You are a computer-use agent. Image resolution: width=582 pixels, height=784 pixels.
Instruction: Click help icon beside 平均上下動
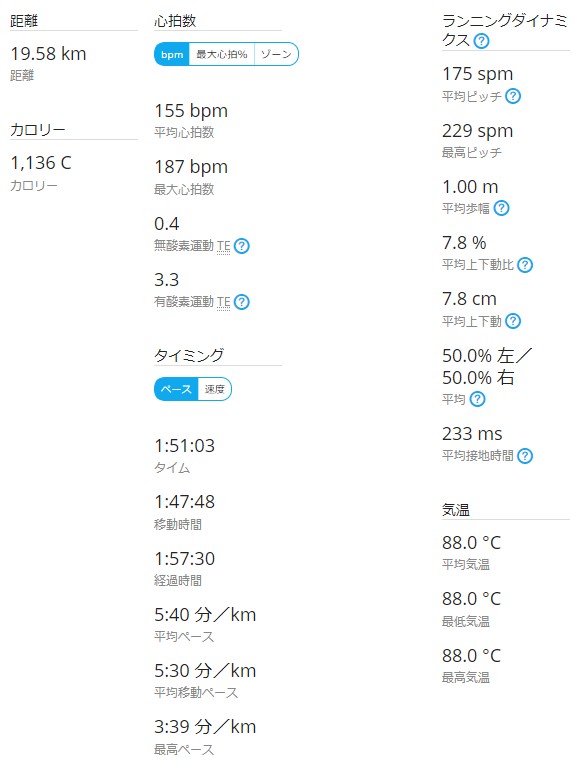[x=513, y=321]
